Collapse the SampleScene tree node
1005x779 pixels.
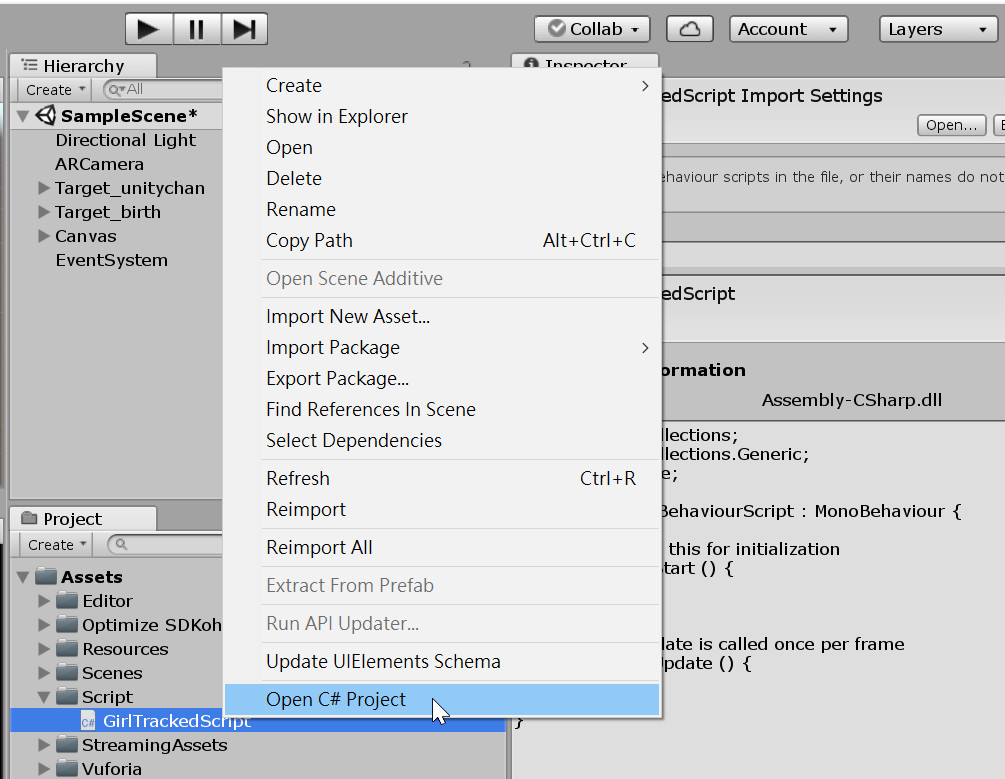pyautogui.click(x=23, y=116)
